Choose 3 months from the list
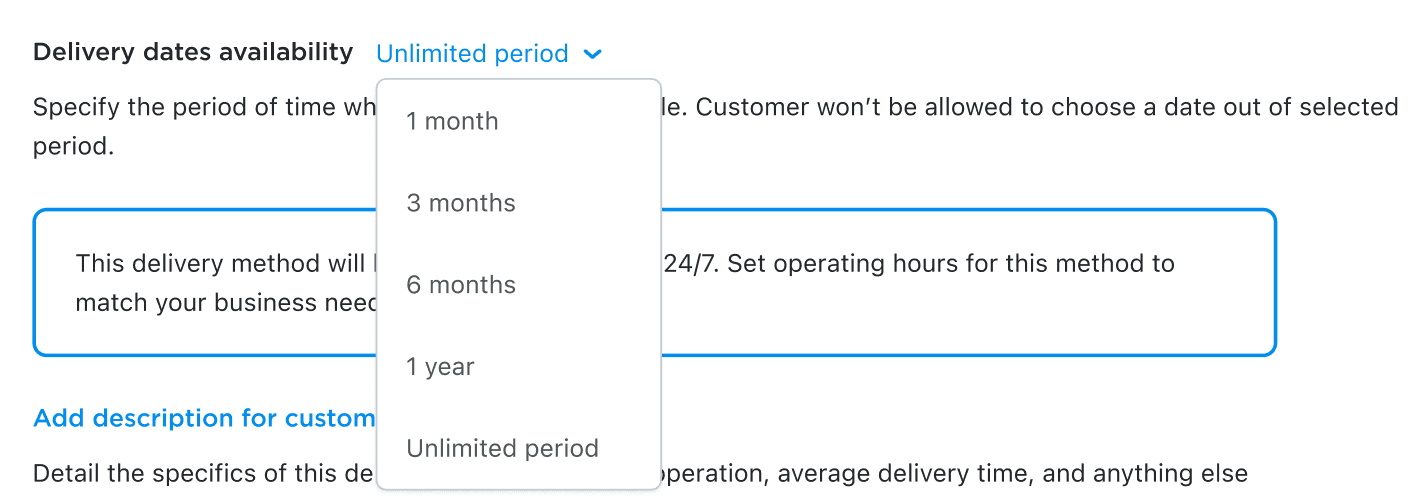 tap(461, 203)
